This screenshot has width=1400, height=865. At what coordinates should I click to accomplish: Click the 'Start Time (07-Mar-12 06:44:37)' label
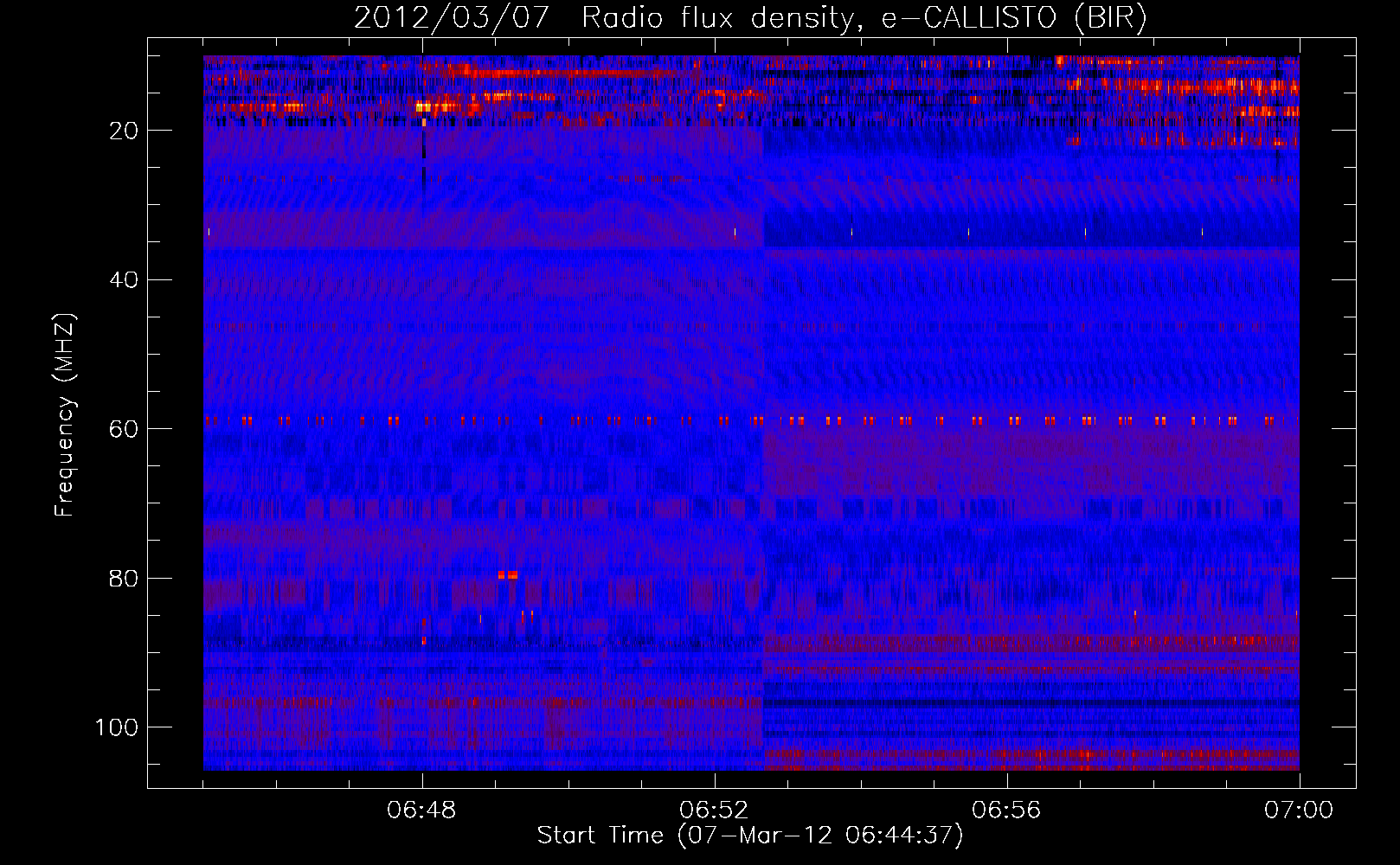pos(750,836)
